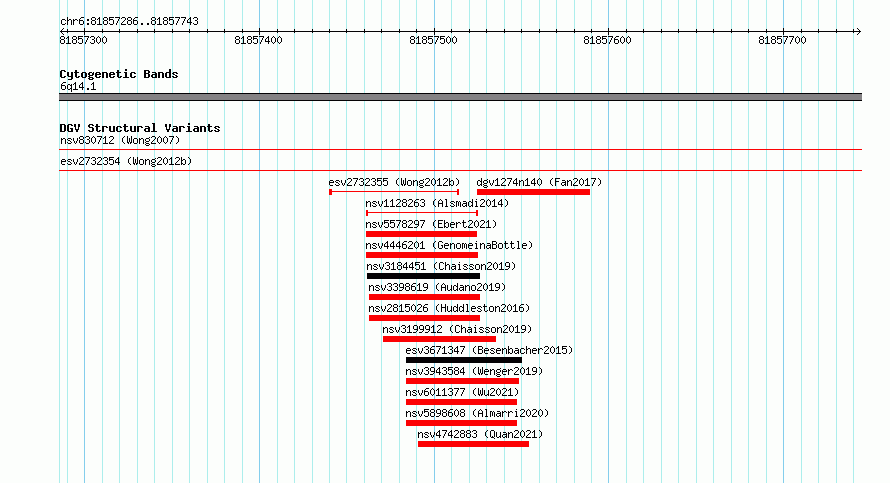Click the red dgv1274n140 variant bar
This screenshot has width=890, height=483.
pos(534,192)
